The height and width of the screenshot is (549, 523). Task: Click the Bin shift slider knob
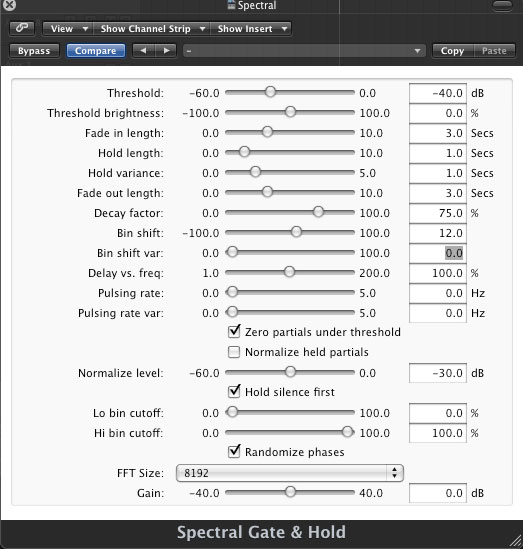296,232
